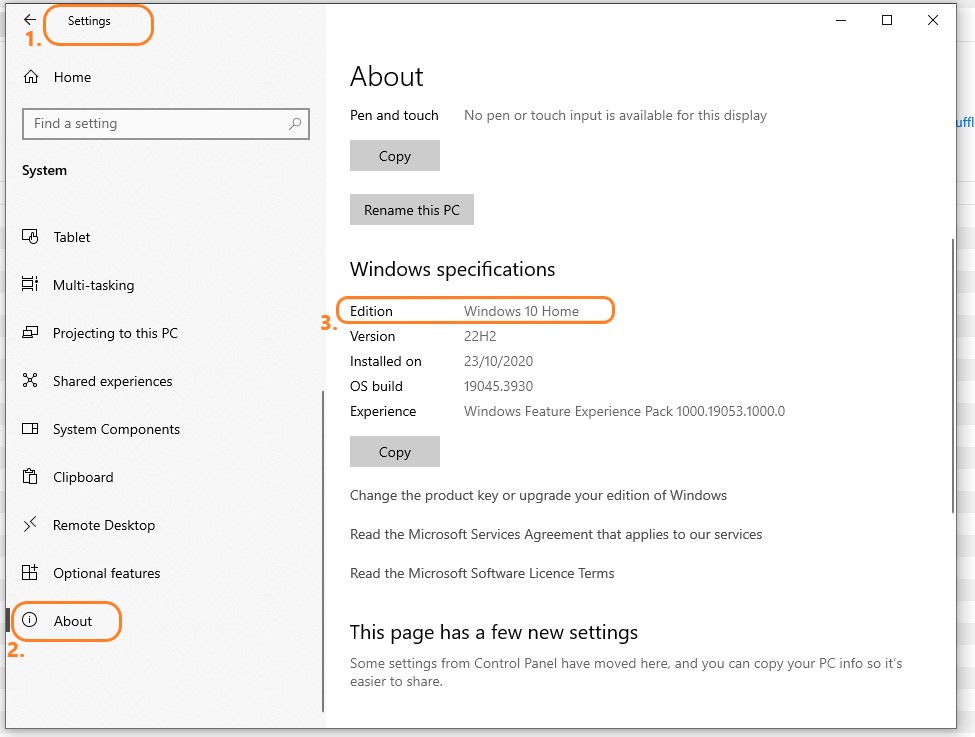Click the About info icon
The image size is (975, 737).
point(30,620)
